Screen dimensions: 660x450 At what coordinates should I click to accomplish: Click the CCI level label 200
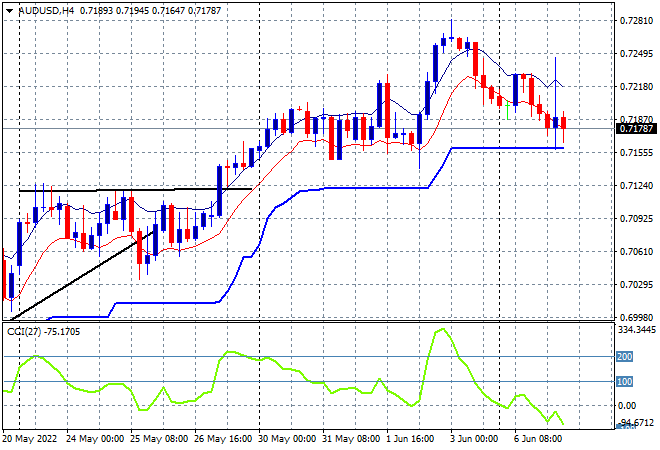624,357
